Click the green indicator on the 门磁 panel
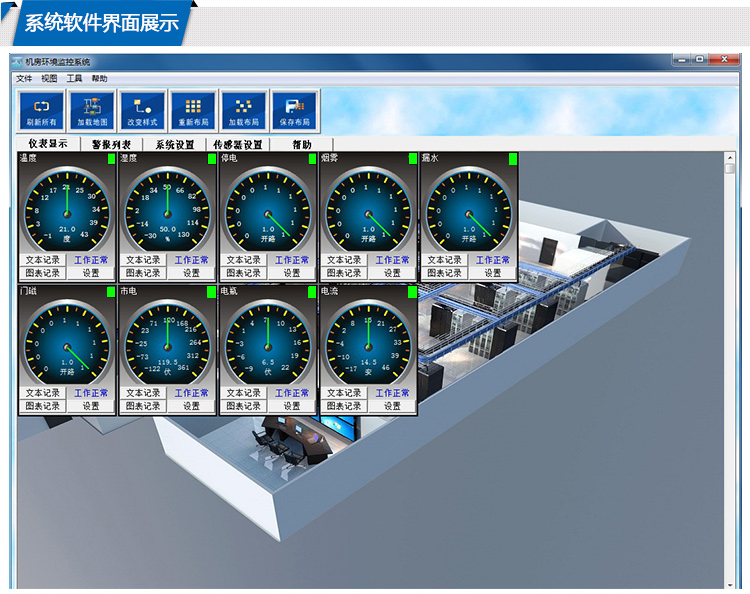The height and width of the screenshot is (594, 750). [x=112, y=292]
